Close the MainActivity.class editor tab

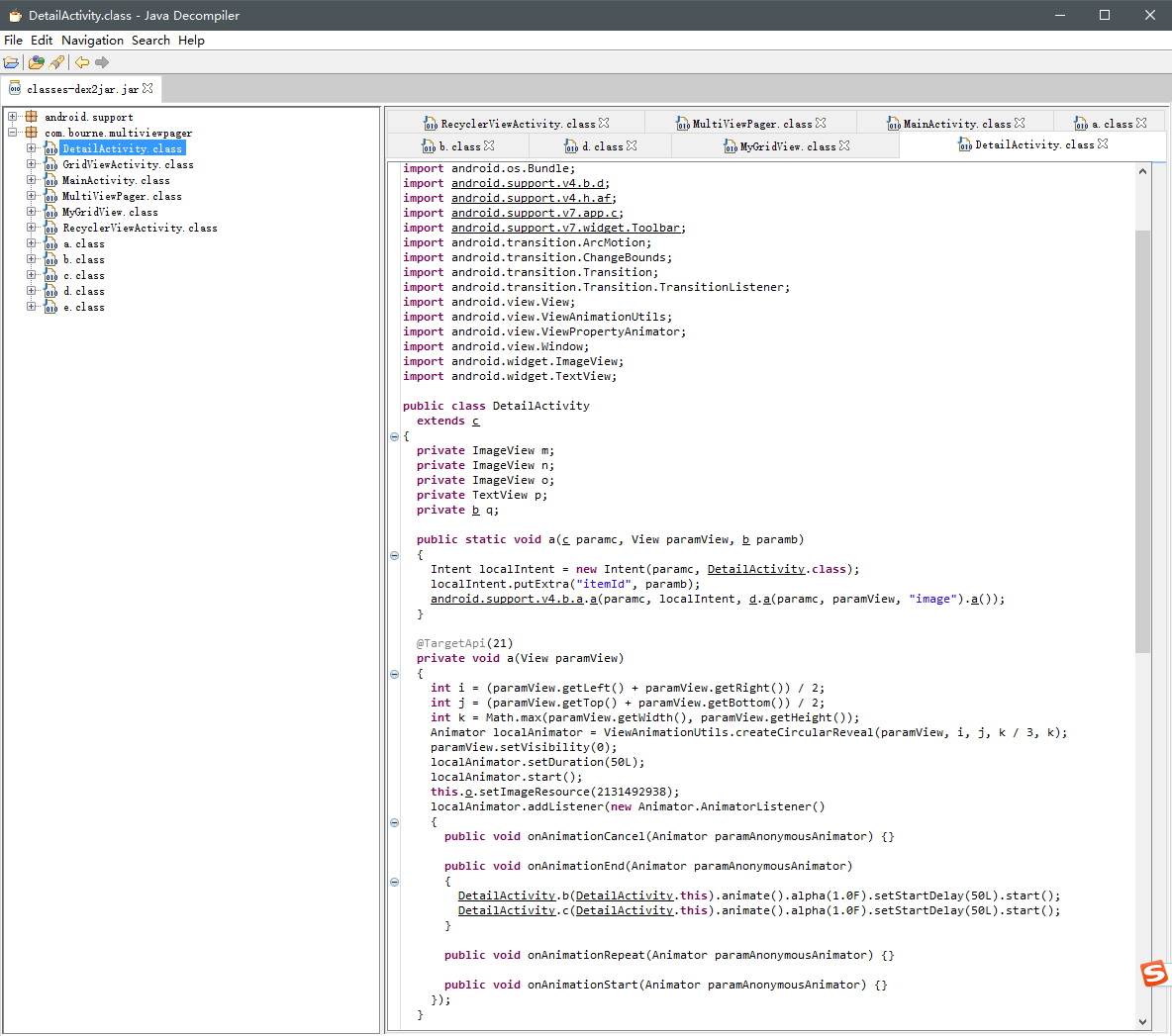1020,124
